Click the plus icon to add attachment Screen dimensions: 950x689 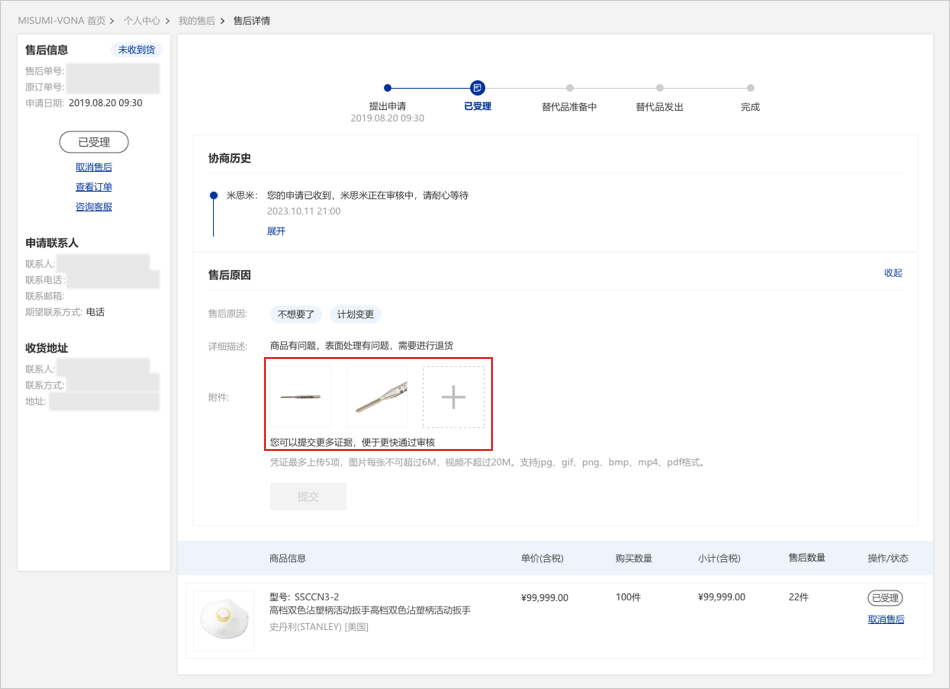point(453,397)
